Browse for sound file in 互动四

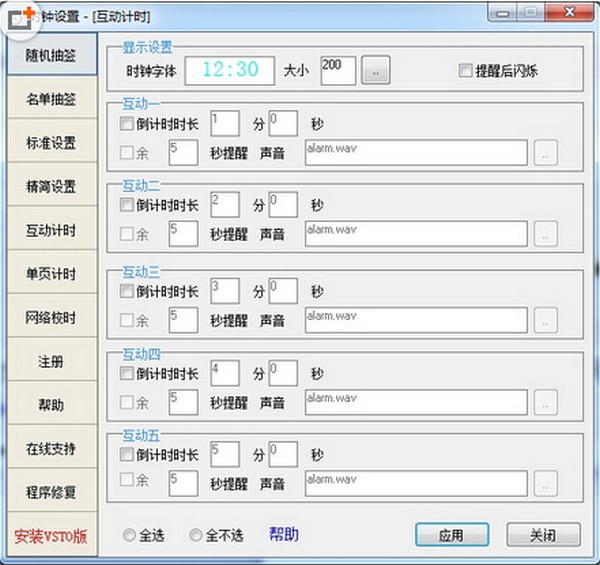click(x=546, y=402)
